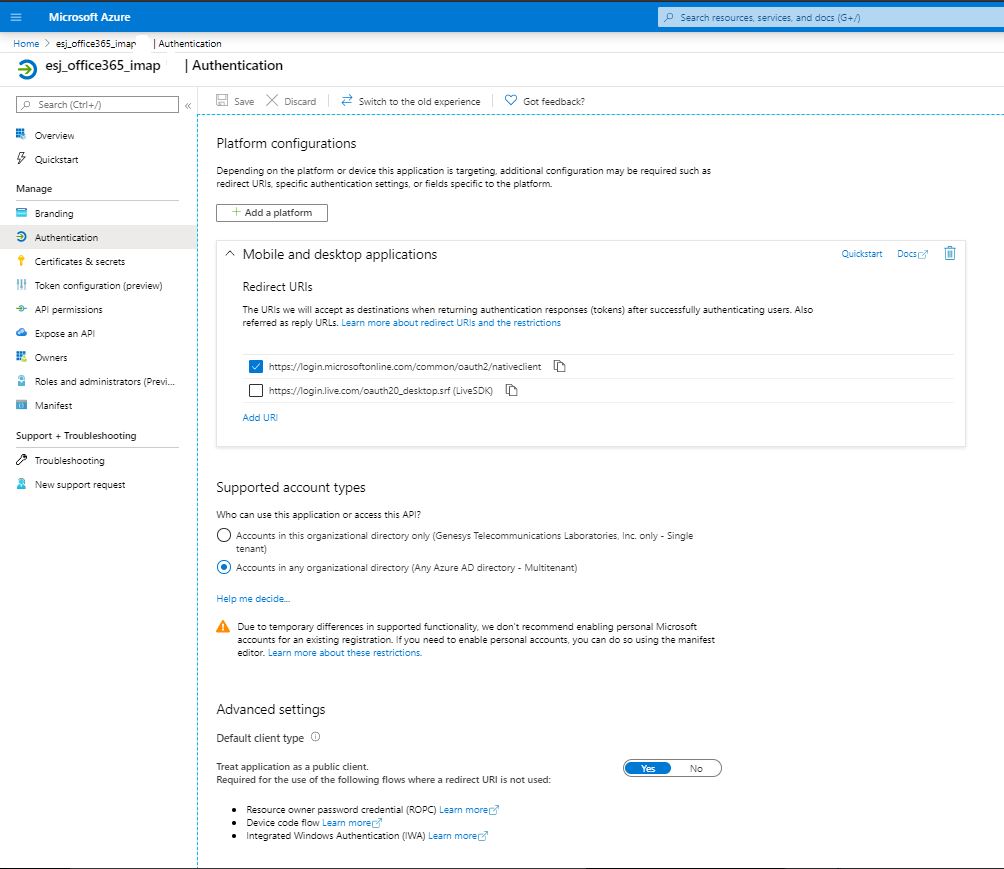Open API permissions in sidebar

[68, 310]
